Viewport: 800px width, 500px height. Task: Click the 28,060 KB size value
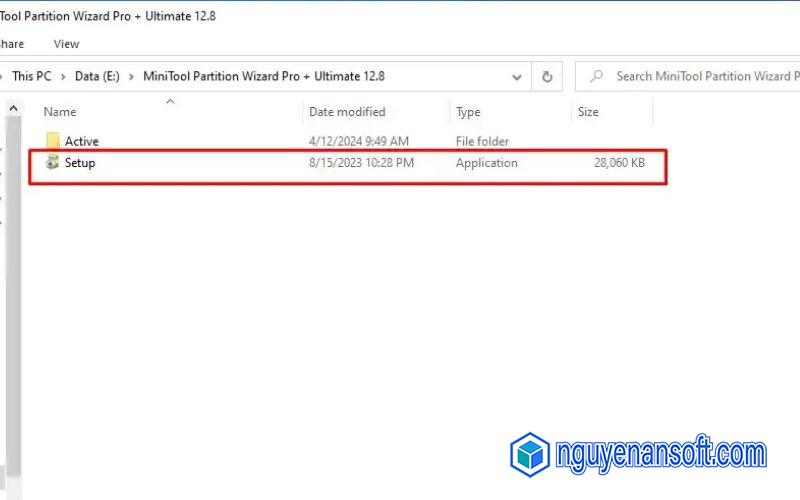(619, 163)
